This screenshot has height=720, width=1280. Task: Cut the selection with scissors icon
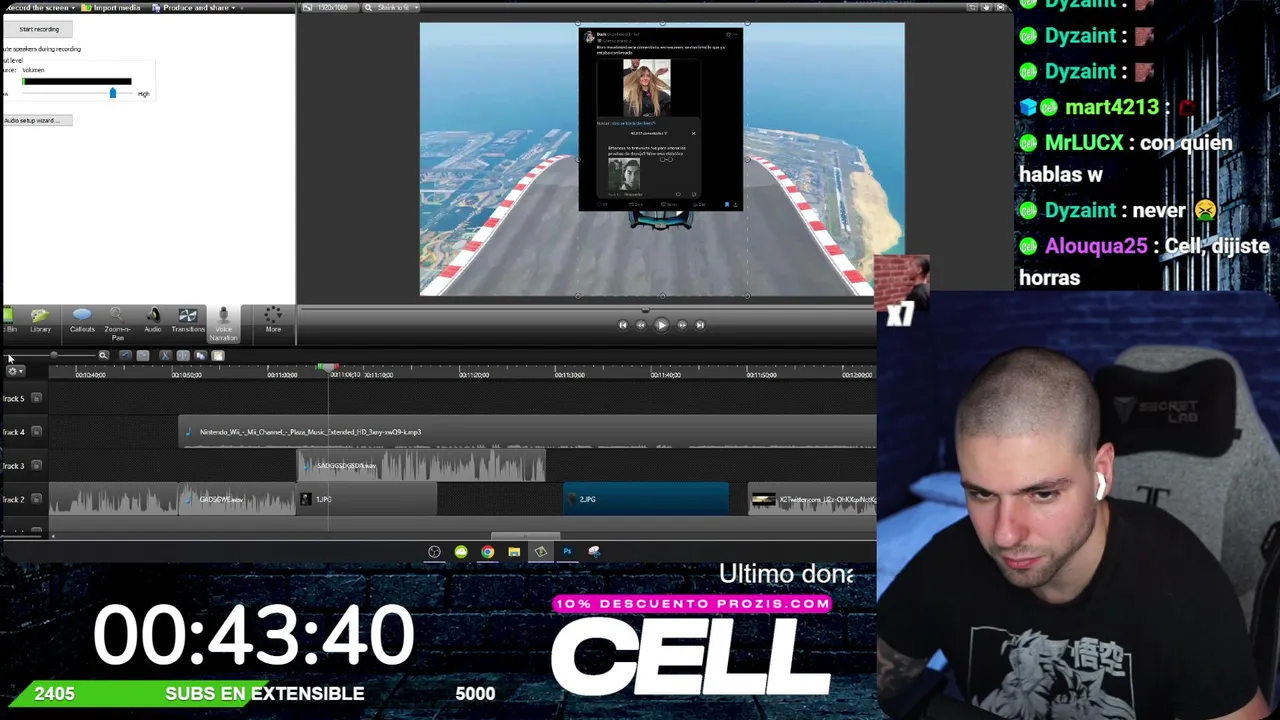(165, 355)
